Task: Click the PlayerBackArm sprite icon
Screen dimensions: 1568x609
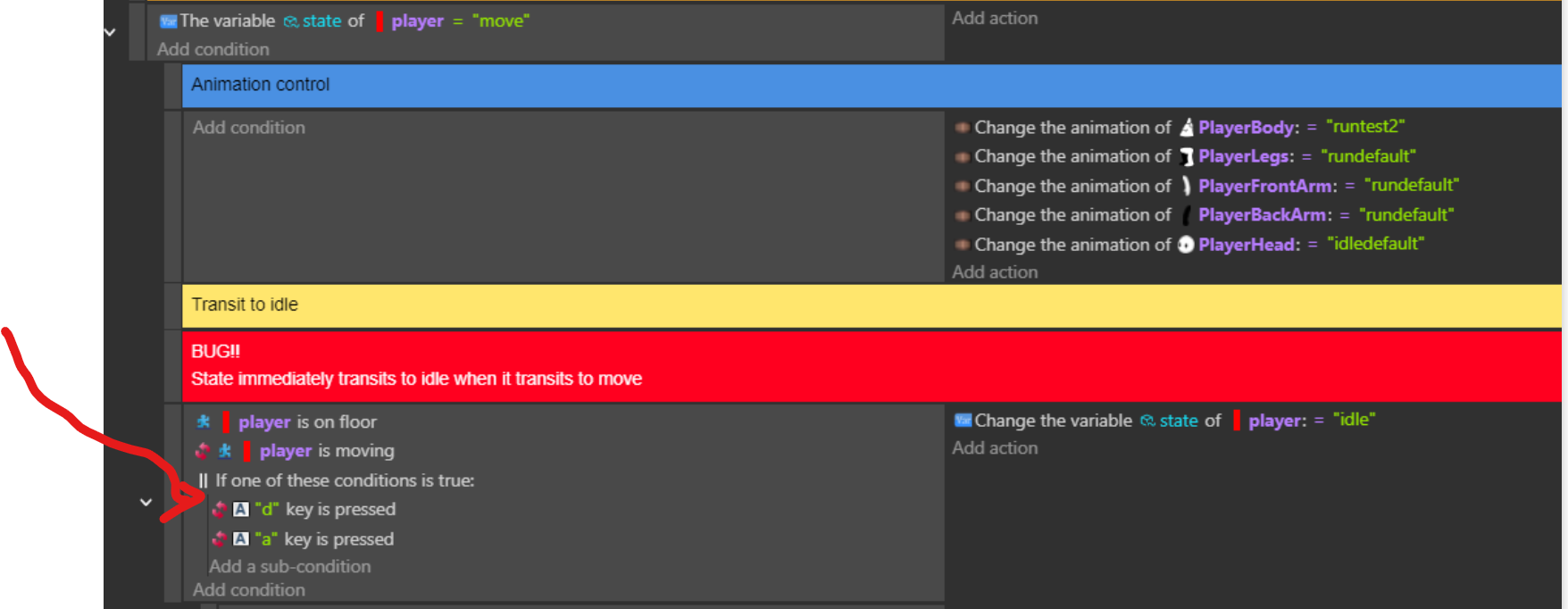Action: tap(1186, 215)
